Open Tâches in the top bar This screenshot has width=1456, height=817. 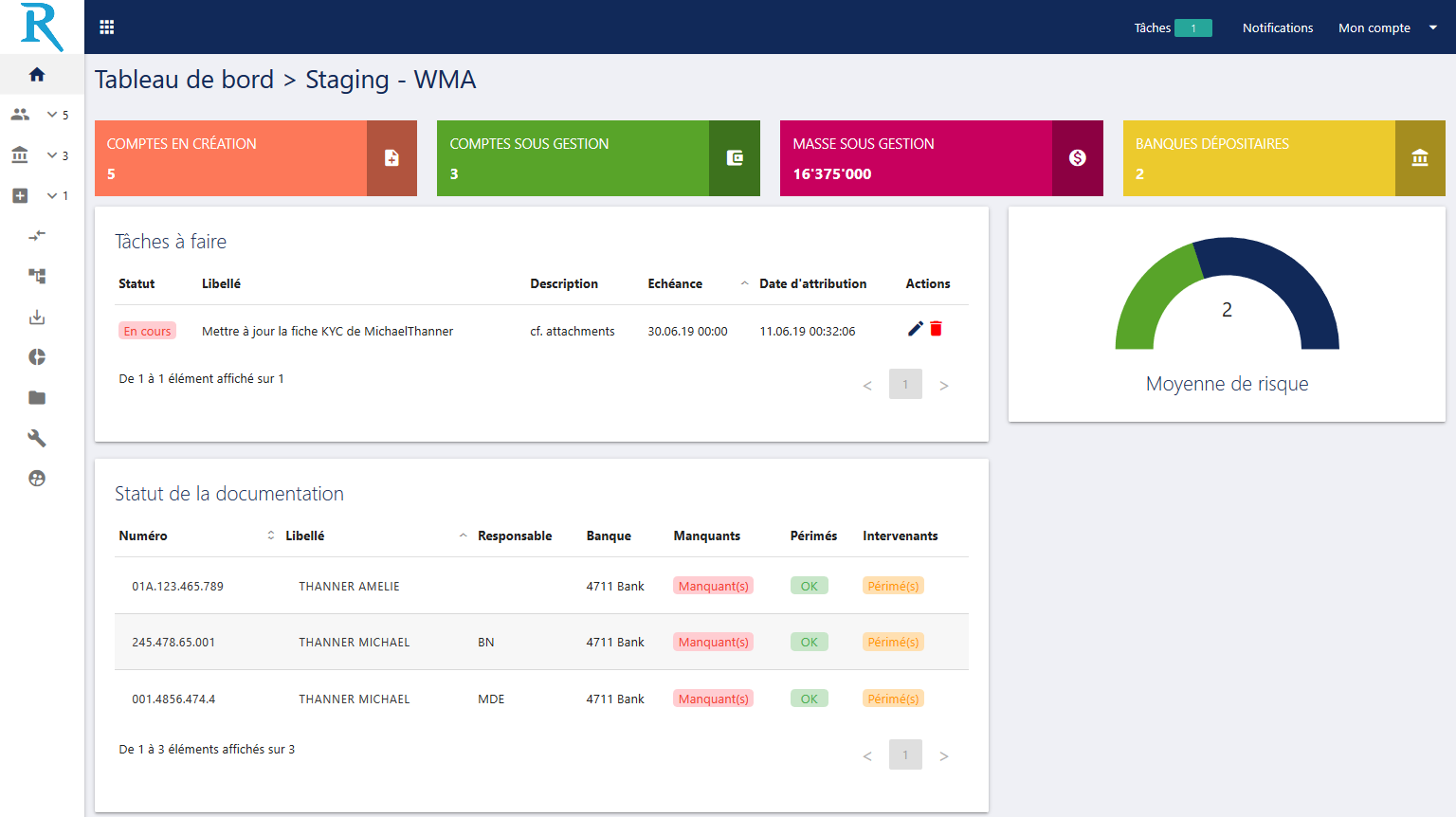[1171, 27]
